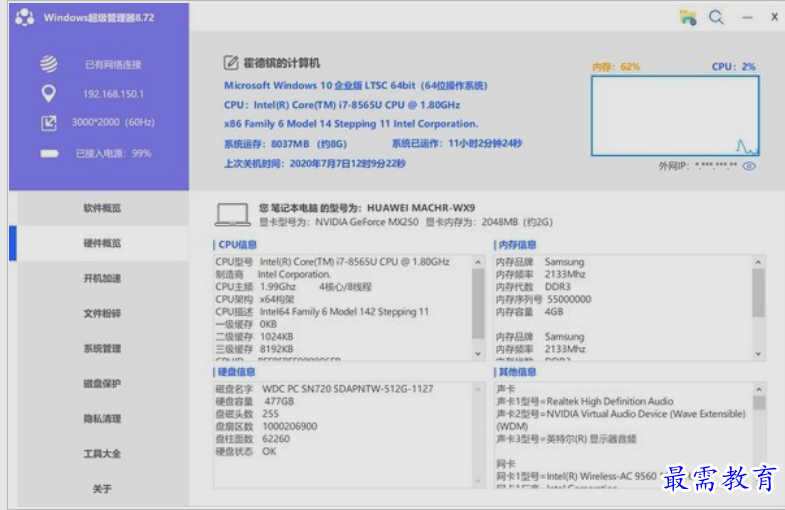Click the CPU i7-8565U blue line
This screenshot has width=785, height=510.
[342, 105]
